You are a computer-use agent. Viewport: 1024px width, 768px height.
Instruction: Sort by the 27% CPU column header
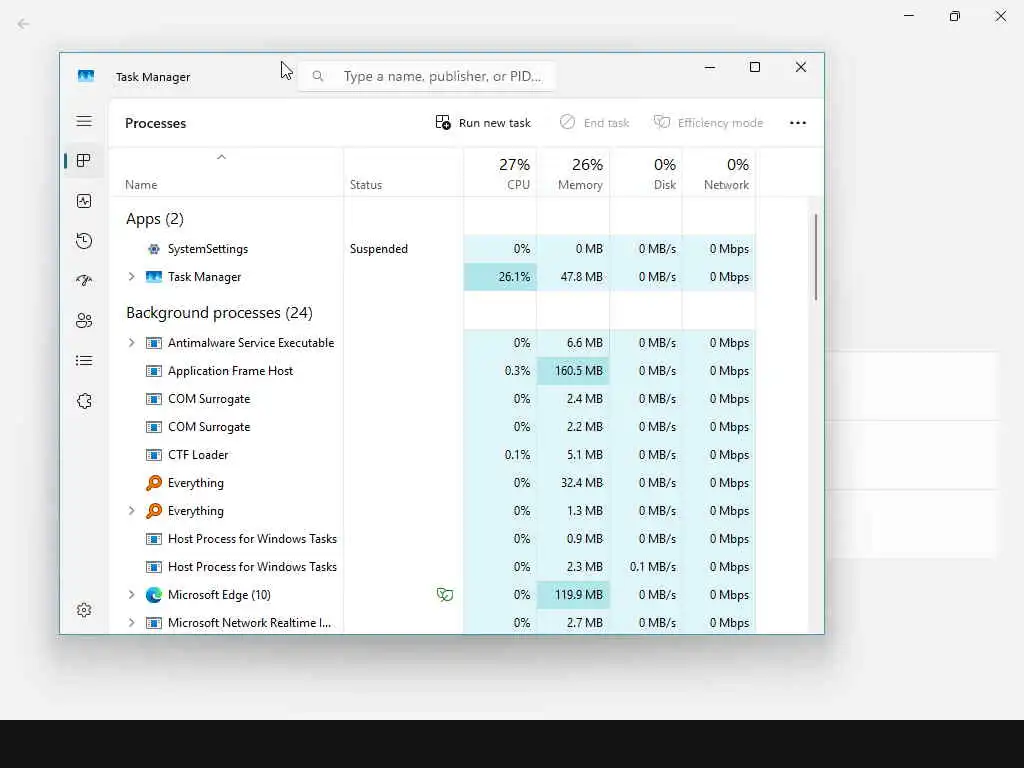pyautogui.click(x=500, y=173)
